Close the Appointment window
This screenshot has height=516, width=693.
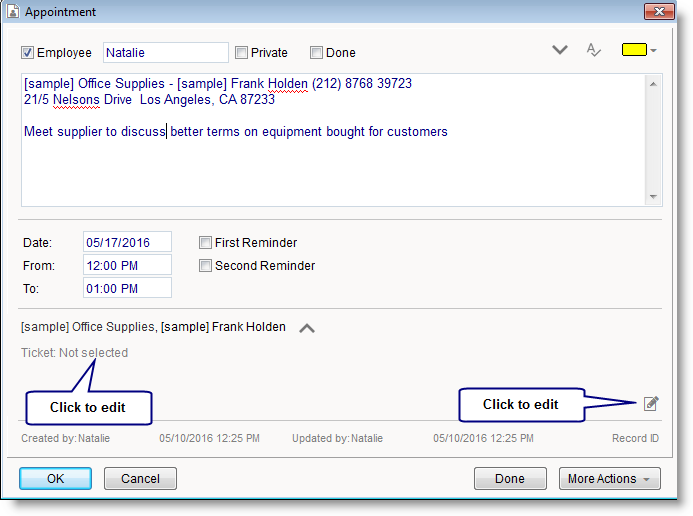click(655, 12)
